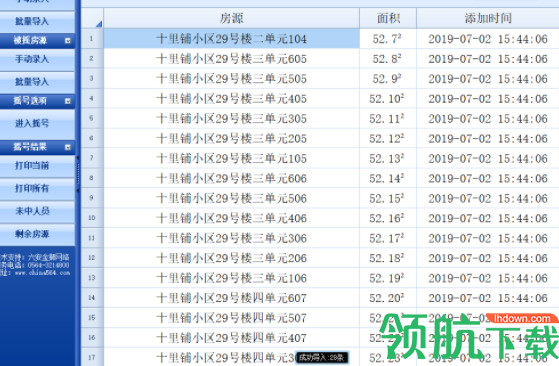Select row header number 1
Viewport: 559px width, 366px height.
(x=92, y=38)
